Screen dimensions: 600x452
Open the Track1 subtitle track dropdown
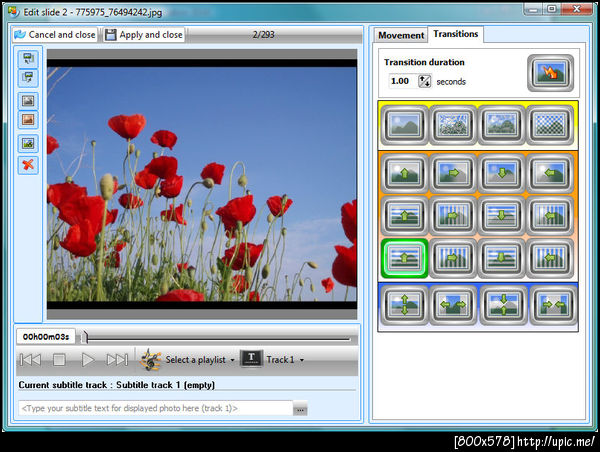tap(285, 360)
